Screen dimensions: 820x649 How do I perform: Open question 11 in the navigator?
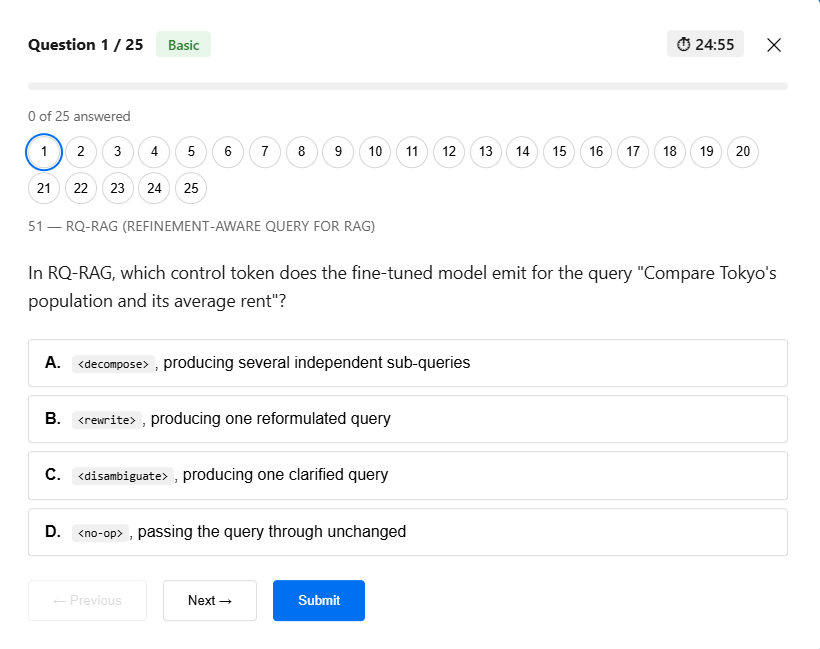pos(412,152)
